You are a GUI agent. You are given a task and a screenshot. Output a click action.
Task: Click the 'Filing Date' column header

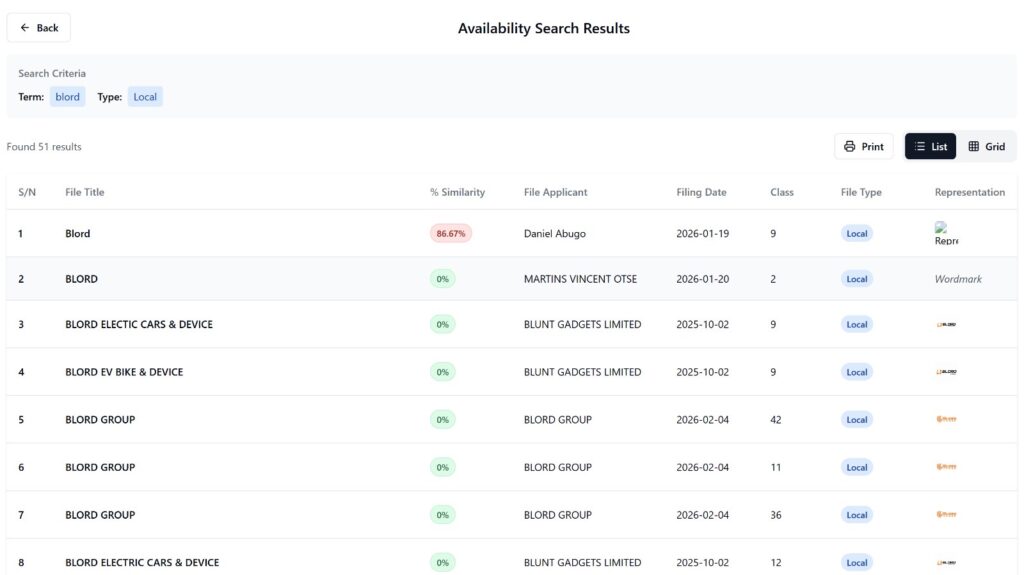click(x=701, y=192)
